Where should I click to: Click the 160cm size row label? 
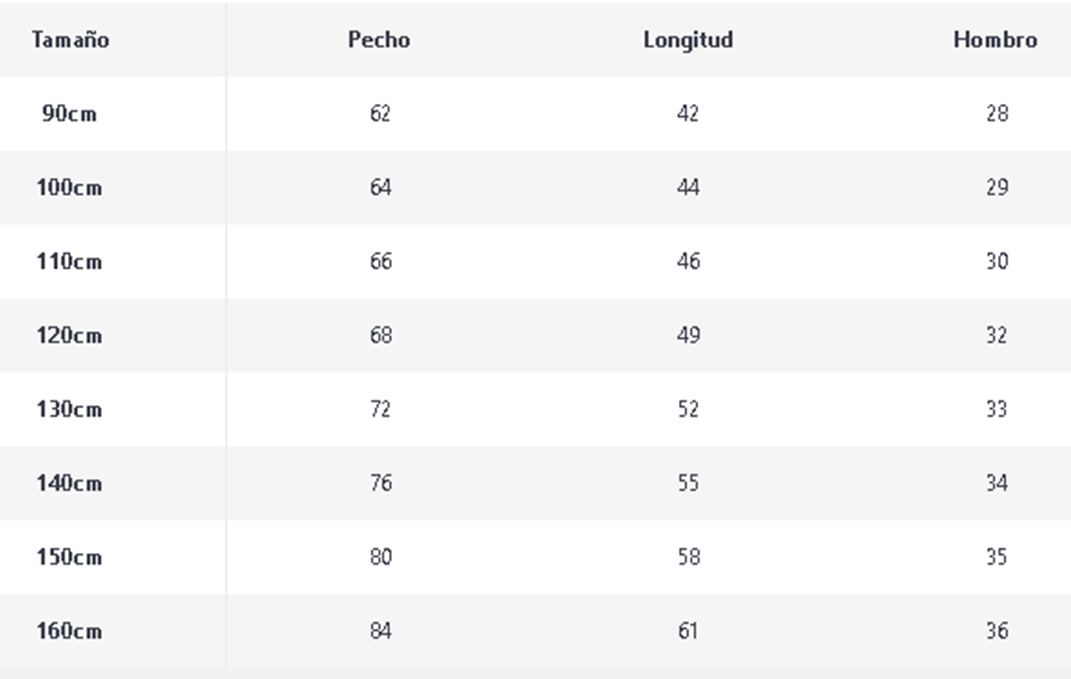click(69, 630)
